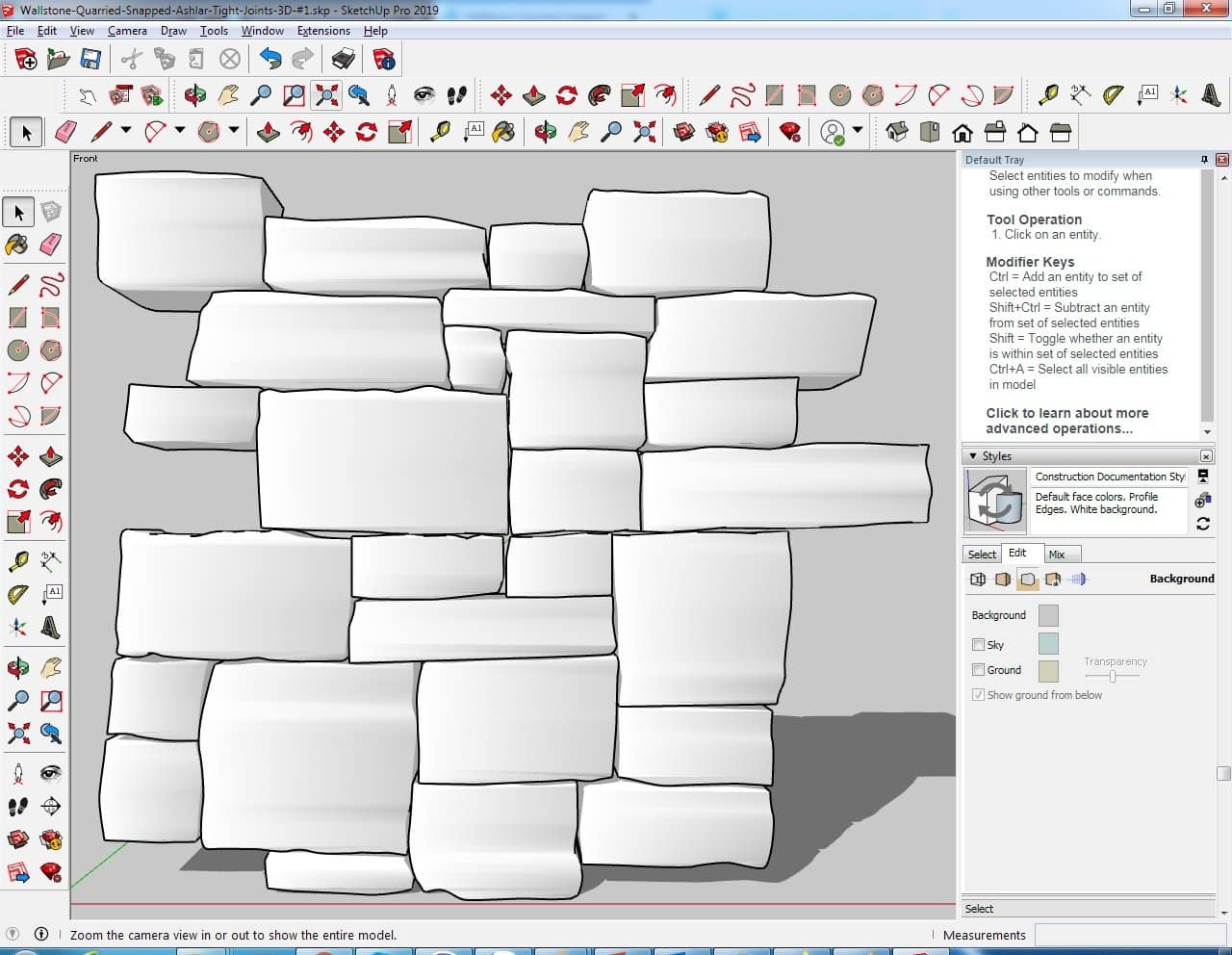The height and width of the screenshot is (955, 1232).
Task: Open Edge Settings in the Styles Edit tab
Action: (978, 580)
